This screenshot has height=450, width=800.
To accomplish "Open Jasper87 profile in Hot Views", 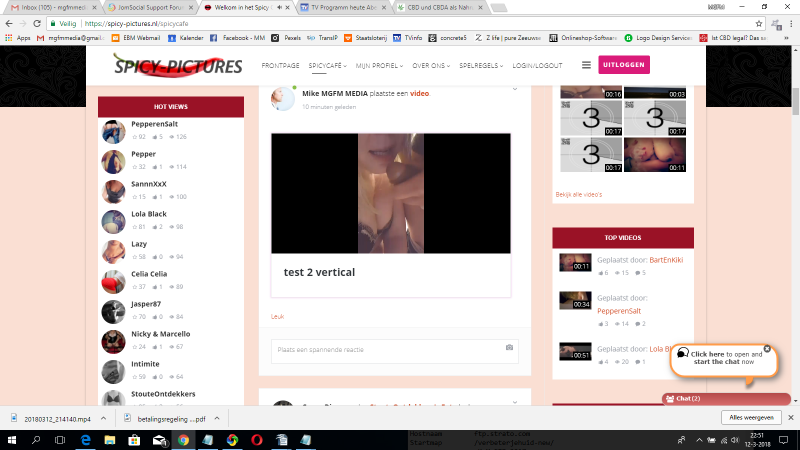I will [x=146, y=304].
